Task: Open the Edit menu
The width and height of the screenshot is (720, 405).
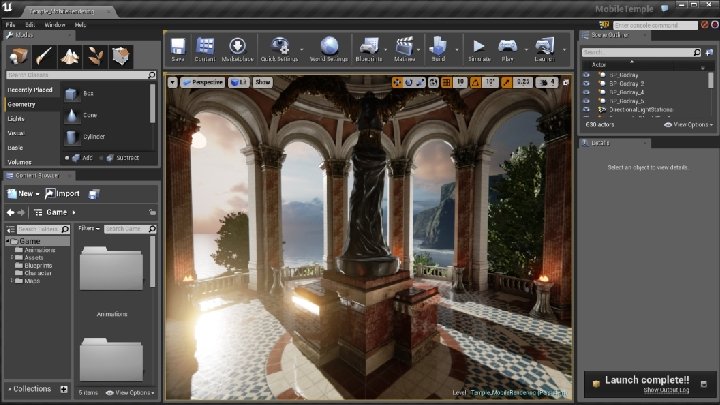Action: pos(30,25)
